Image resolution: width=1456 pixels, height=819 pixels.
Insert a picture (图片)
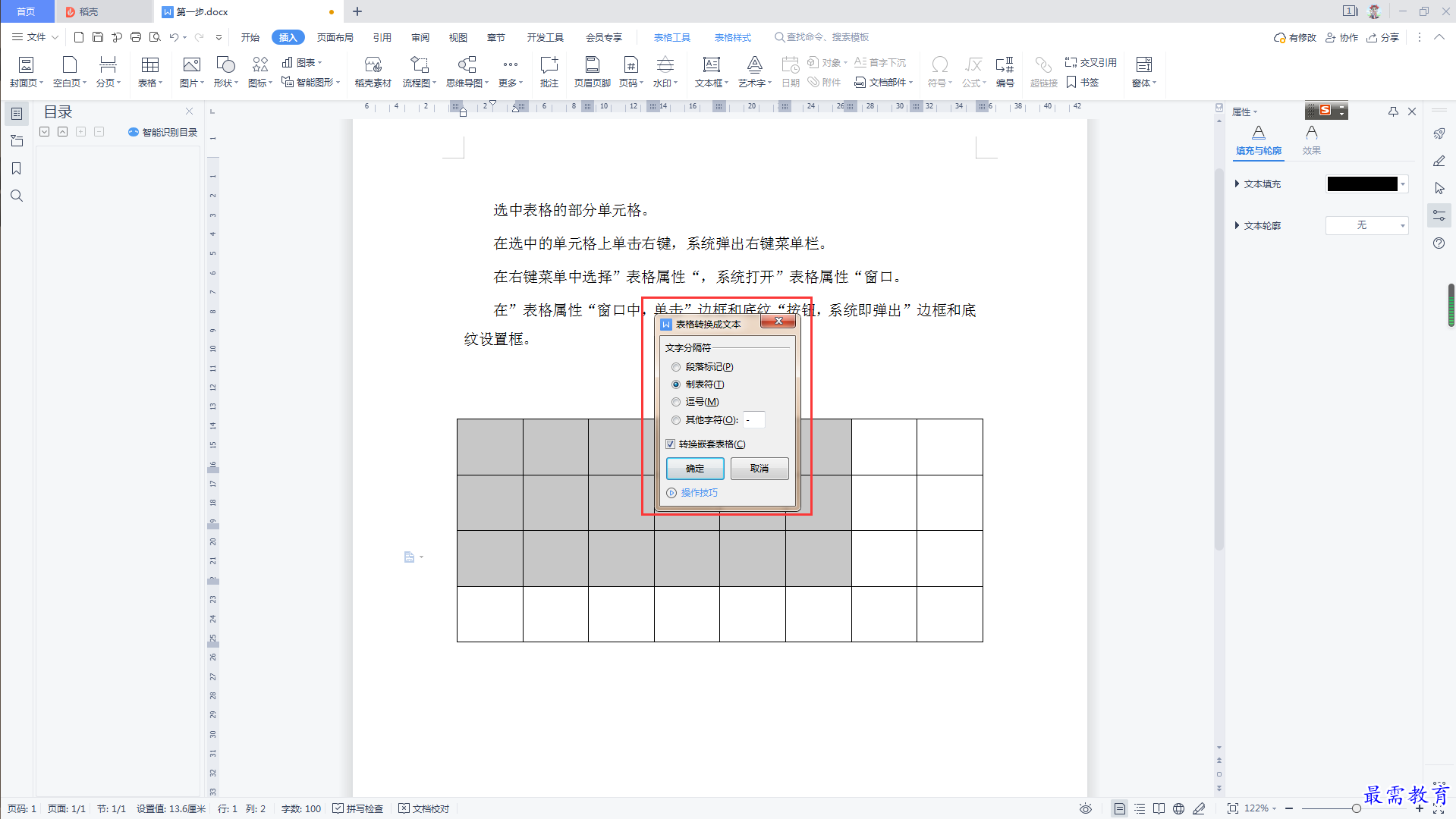pos(191,72)
